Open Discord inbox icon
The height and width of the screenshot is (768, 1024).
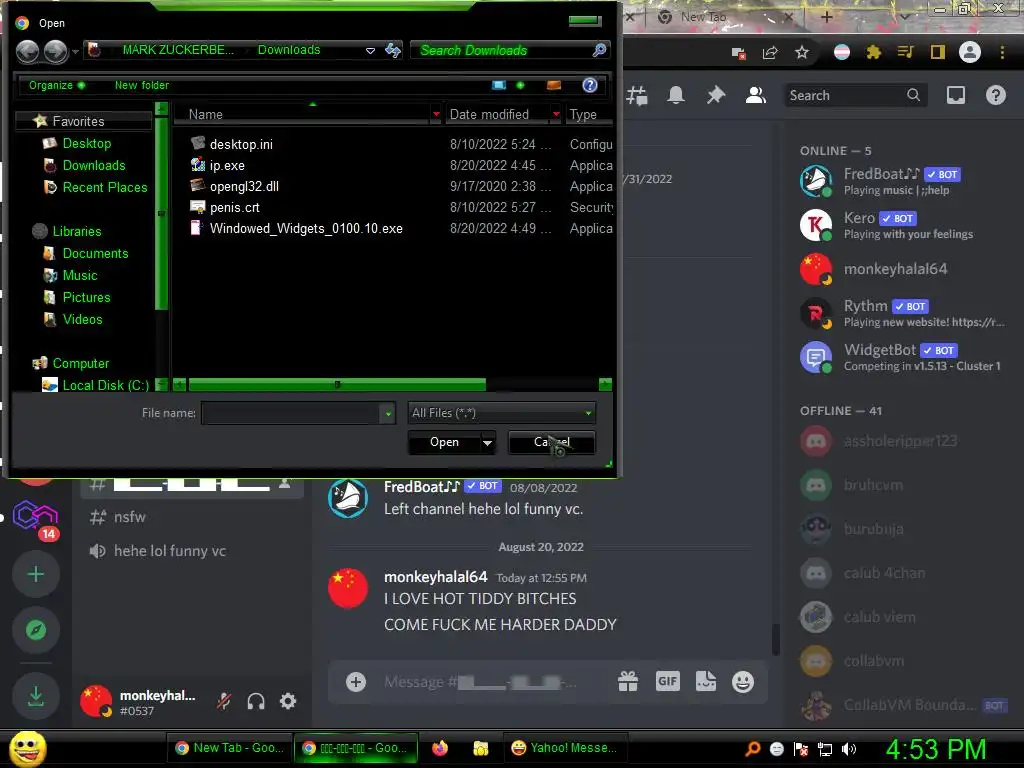coord(955,95)
